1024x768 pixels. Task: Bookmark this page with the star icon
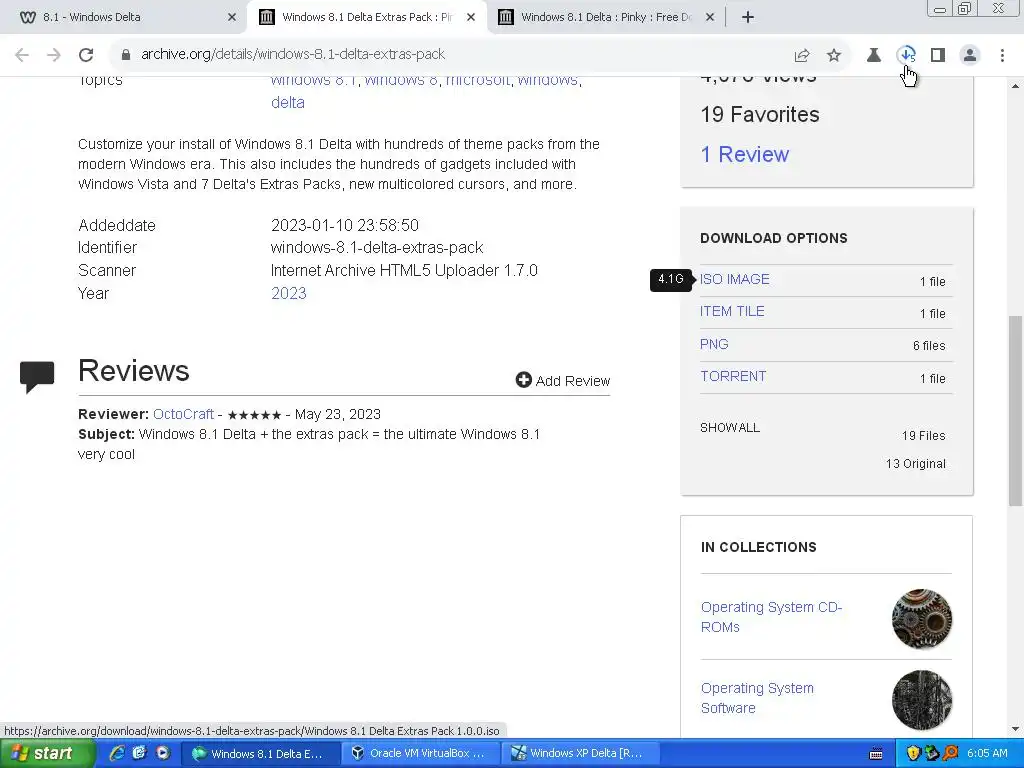coord(834,55)
